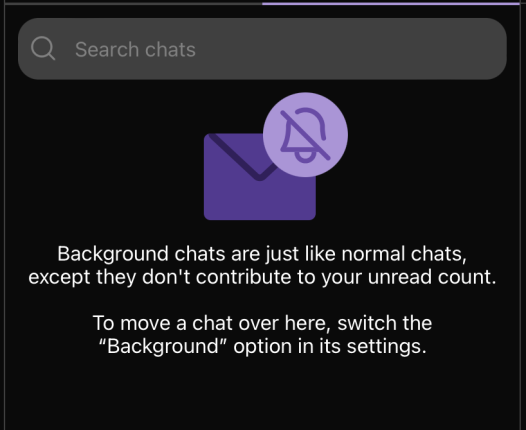Click the dark flap of the envelope
526x430 pixels.
pos(242,157)
